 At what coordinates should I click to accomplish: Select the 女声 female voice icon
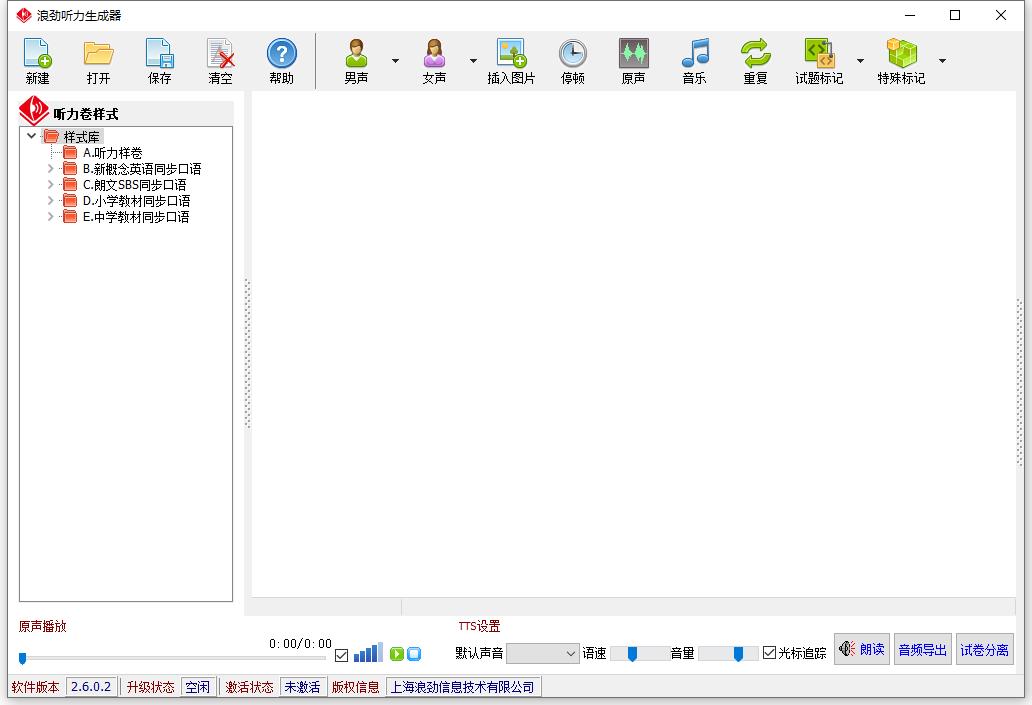[x=434, y=53]
